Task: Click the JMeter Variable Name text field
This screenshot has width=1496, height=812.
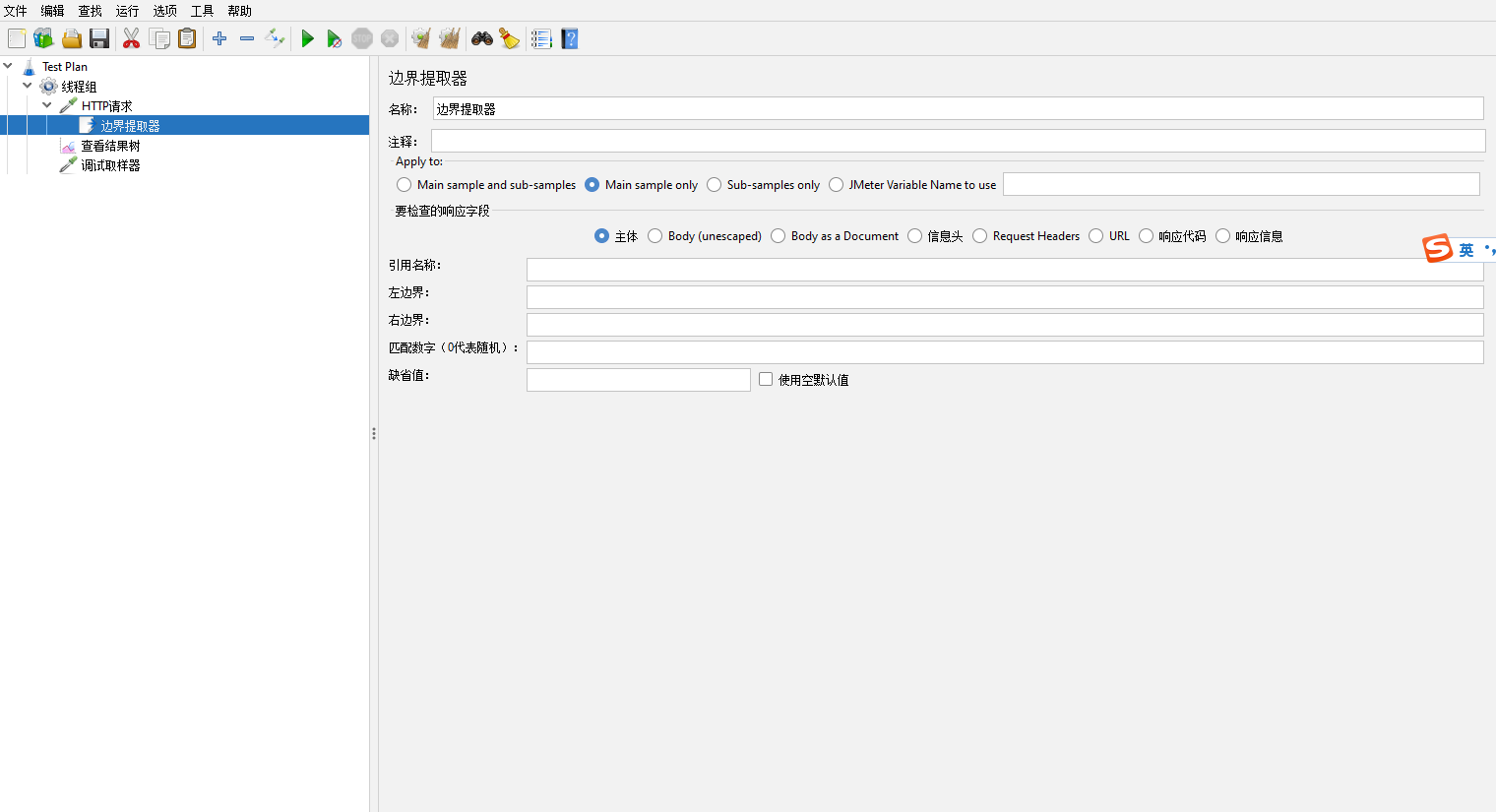Action: (x=1241, y=184)
